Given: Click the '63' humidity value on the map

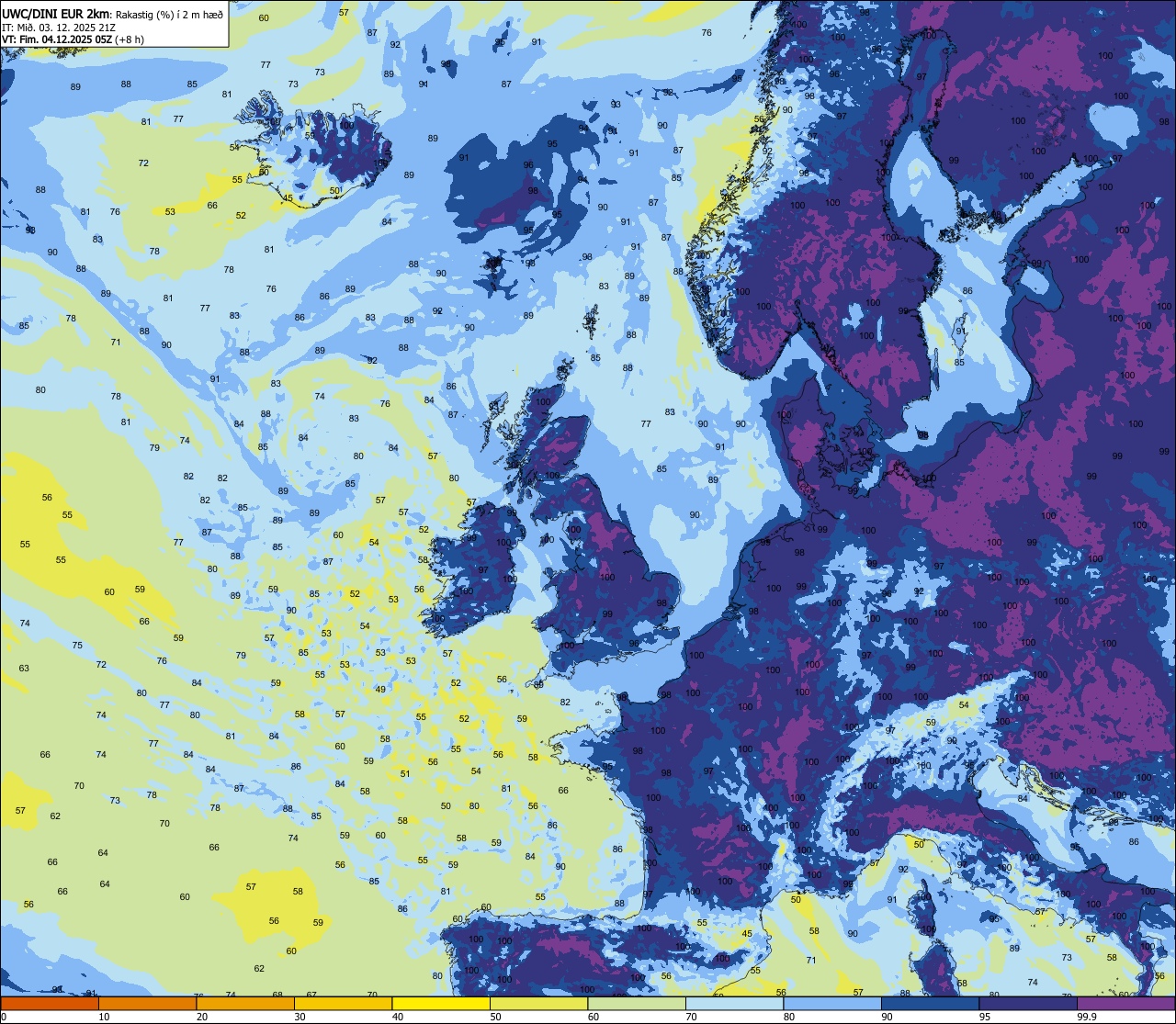Looking at the screenshot, I should point(24,669).
